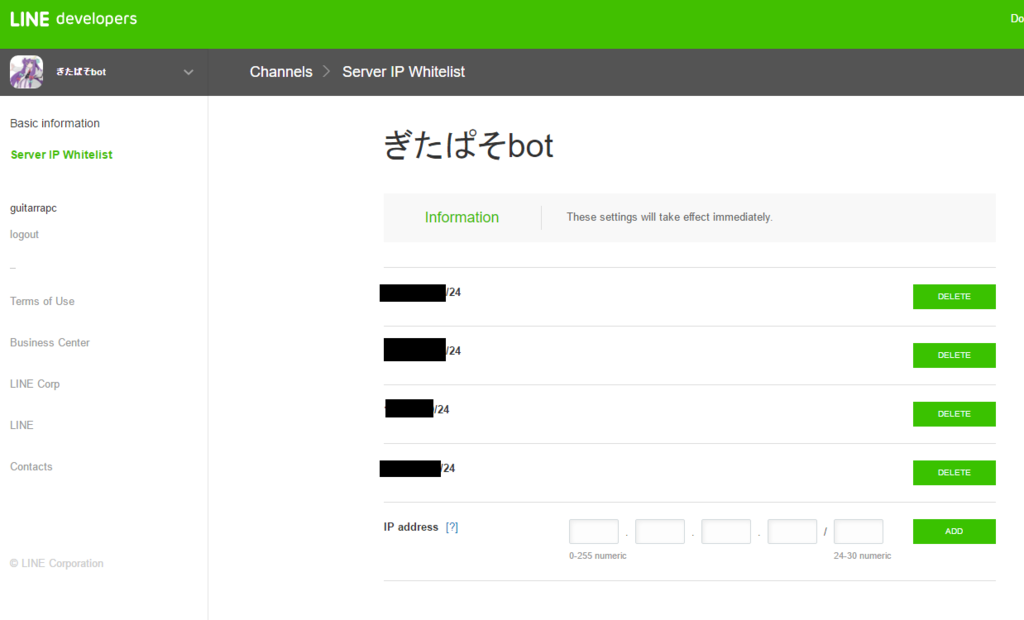Click the '24-30 numeric' hint text
Screen dimensions: 1024x620
point(862,556)
